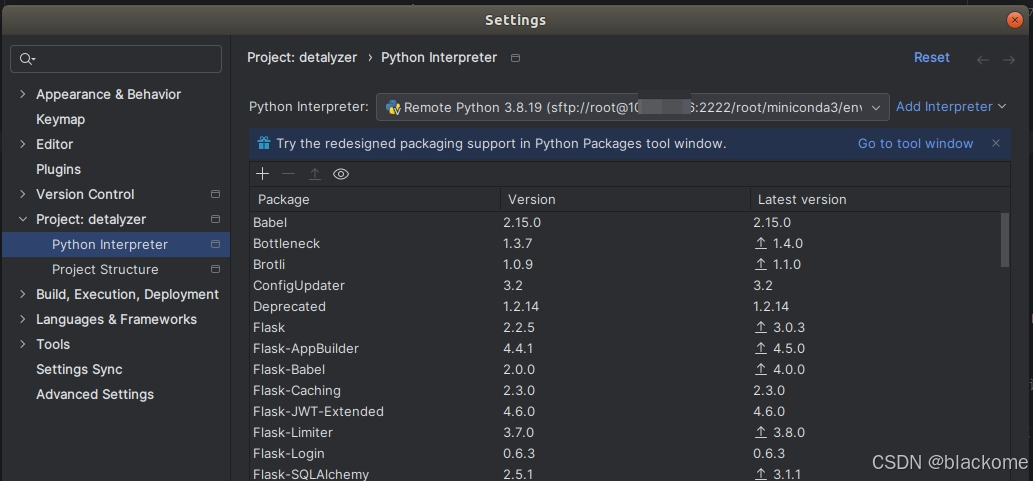Viewport: 1033px width, 481px height.
Task: Select the Flask-Babel package row
Action: [625, 370]
